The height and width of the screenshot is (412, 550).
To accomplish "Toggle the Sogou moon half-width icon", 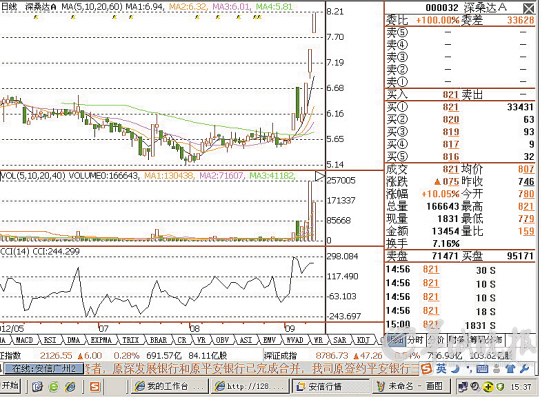I will click(455, 369).
